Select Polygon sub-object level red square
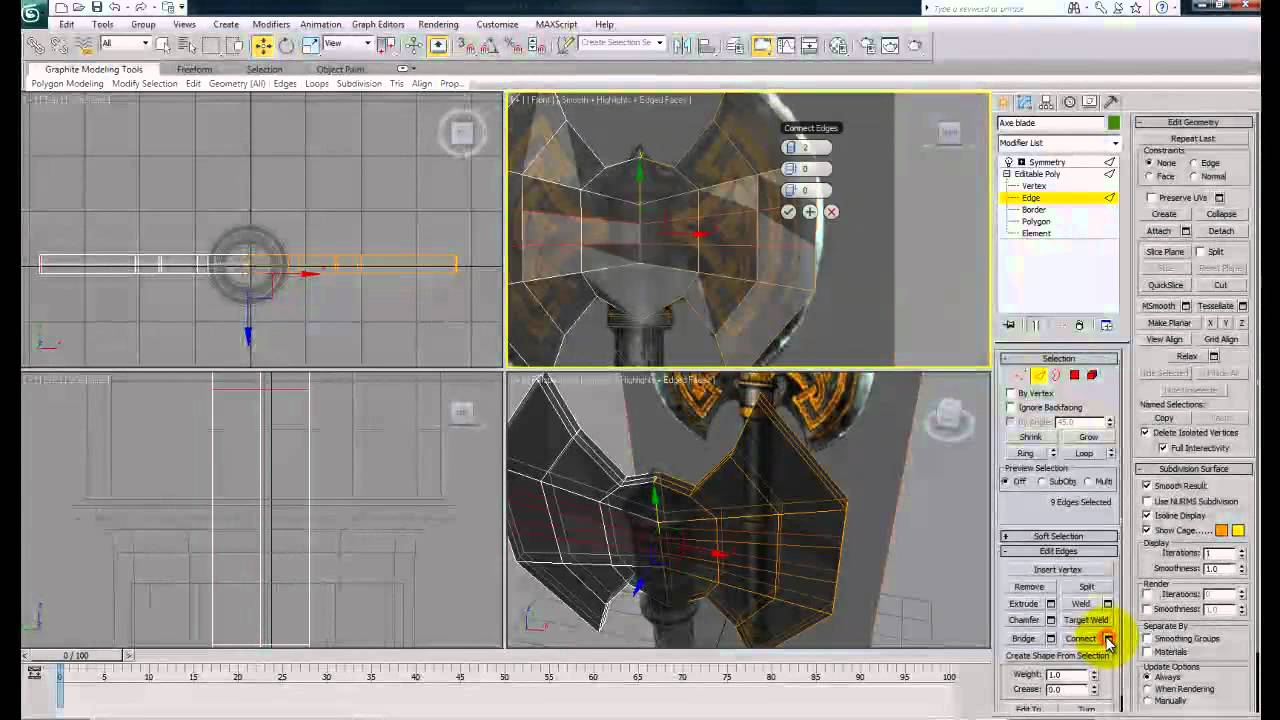Screen dimensions: 1280x720 1074,375
